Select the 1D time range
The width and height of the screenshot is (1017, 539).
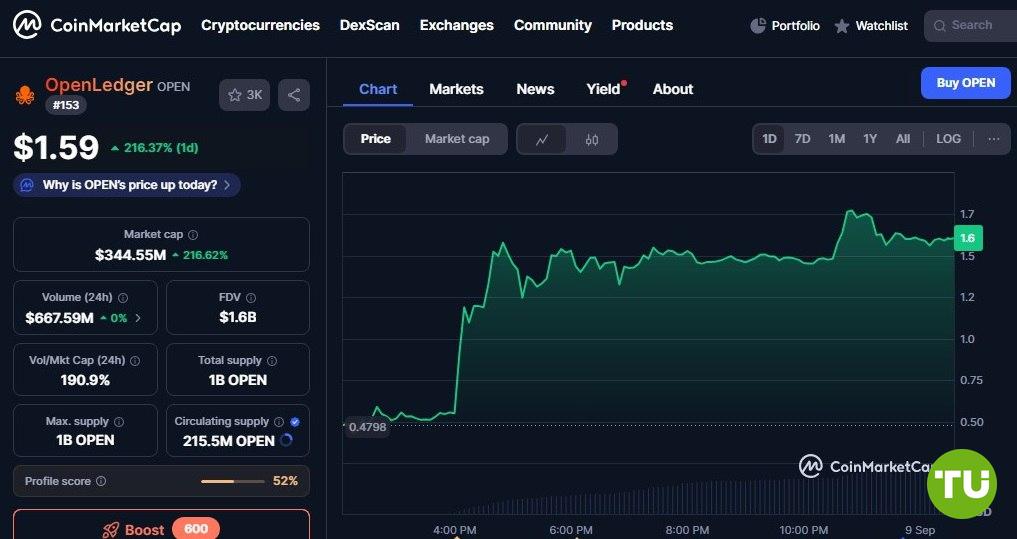(769, 139)
